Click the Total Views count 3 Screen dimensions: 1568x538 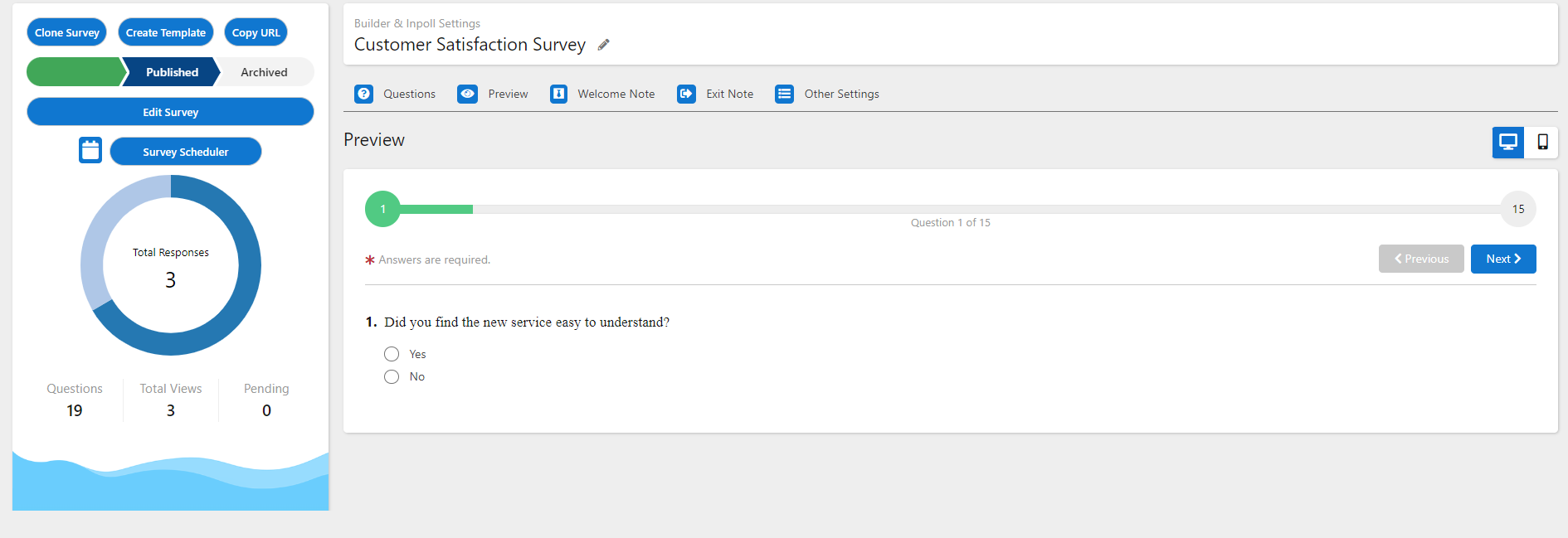tap(171, 410)
